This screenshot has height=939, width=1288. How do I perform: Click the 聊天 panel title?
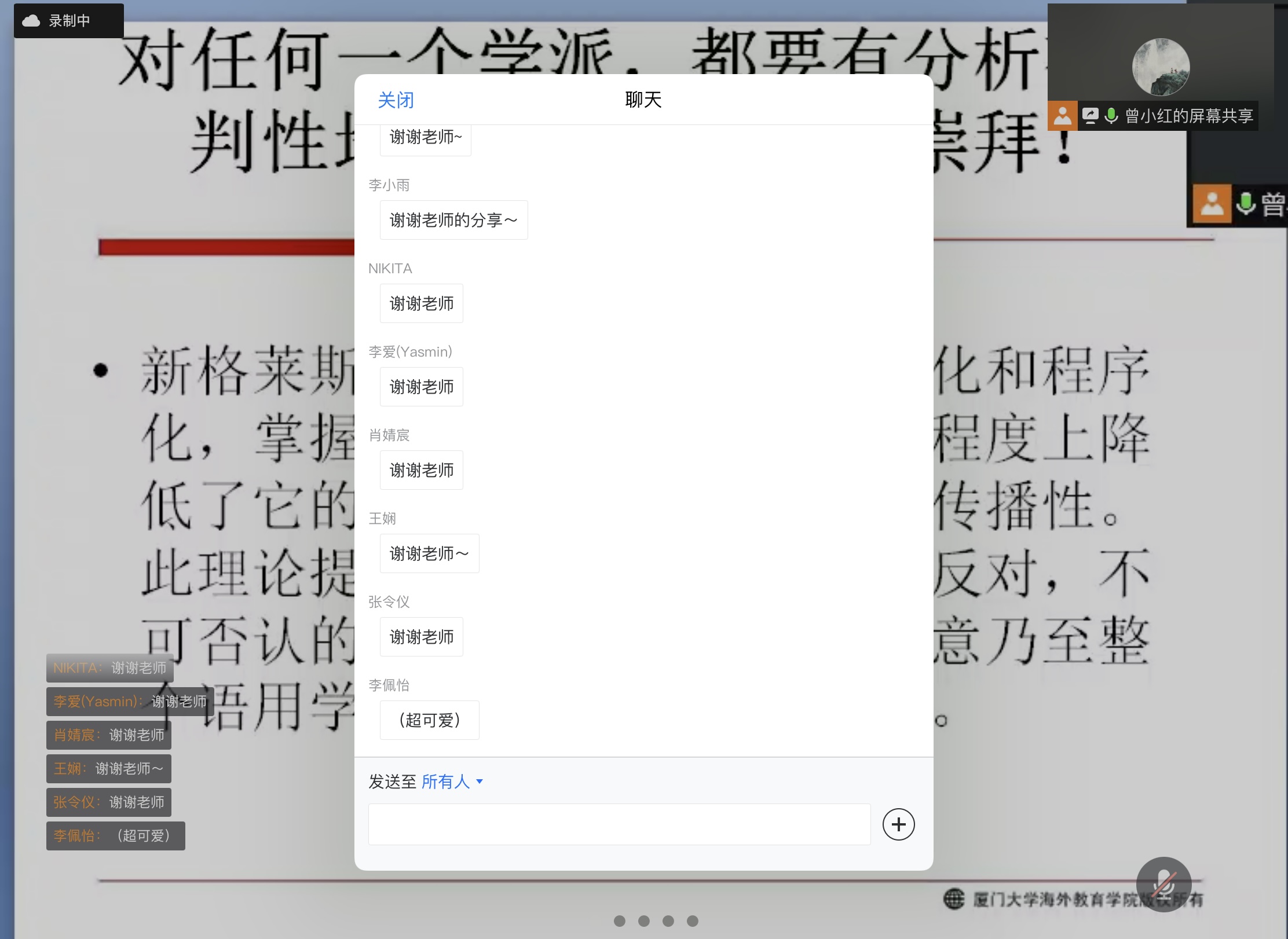(643, 100)
